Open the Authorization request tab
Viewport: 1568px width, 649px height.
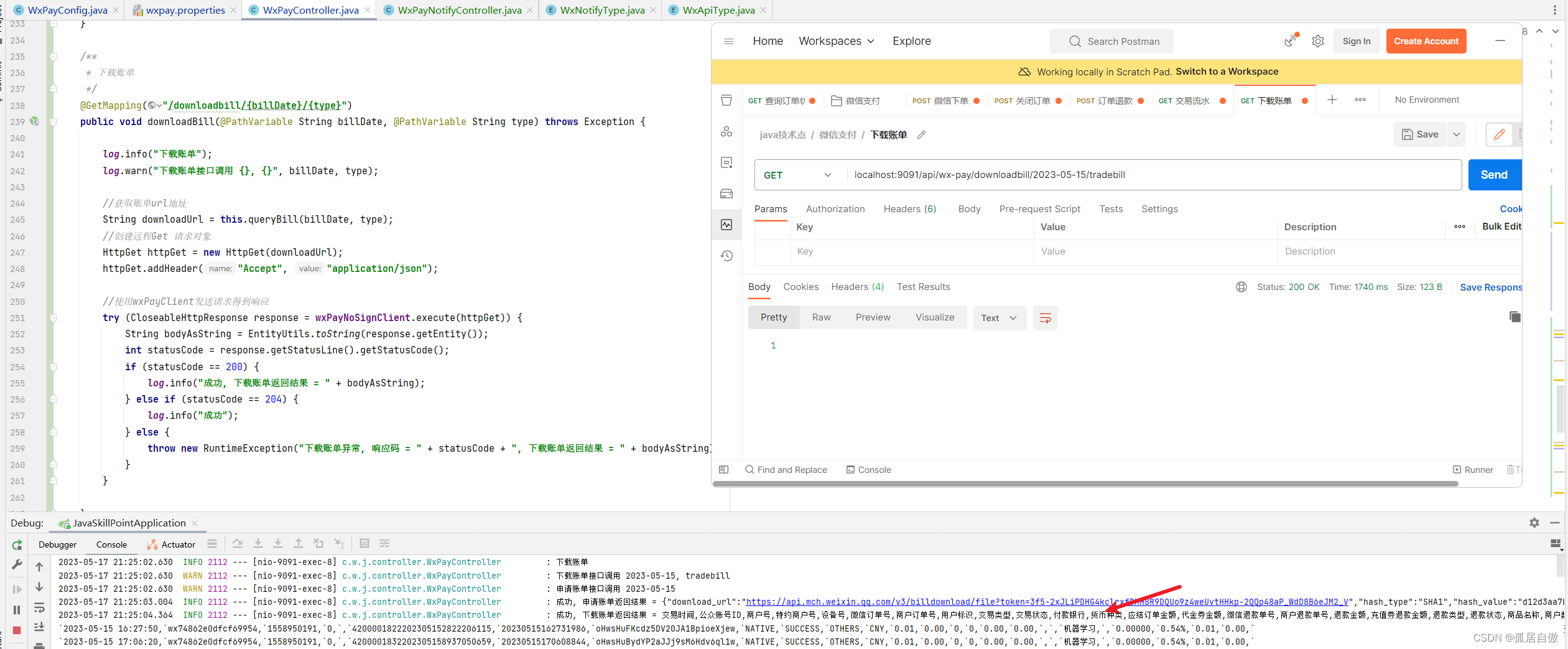click(x=835, y=209)
